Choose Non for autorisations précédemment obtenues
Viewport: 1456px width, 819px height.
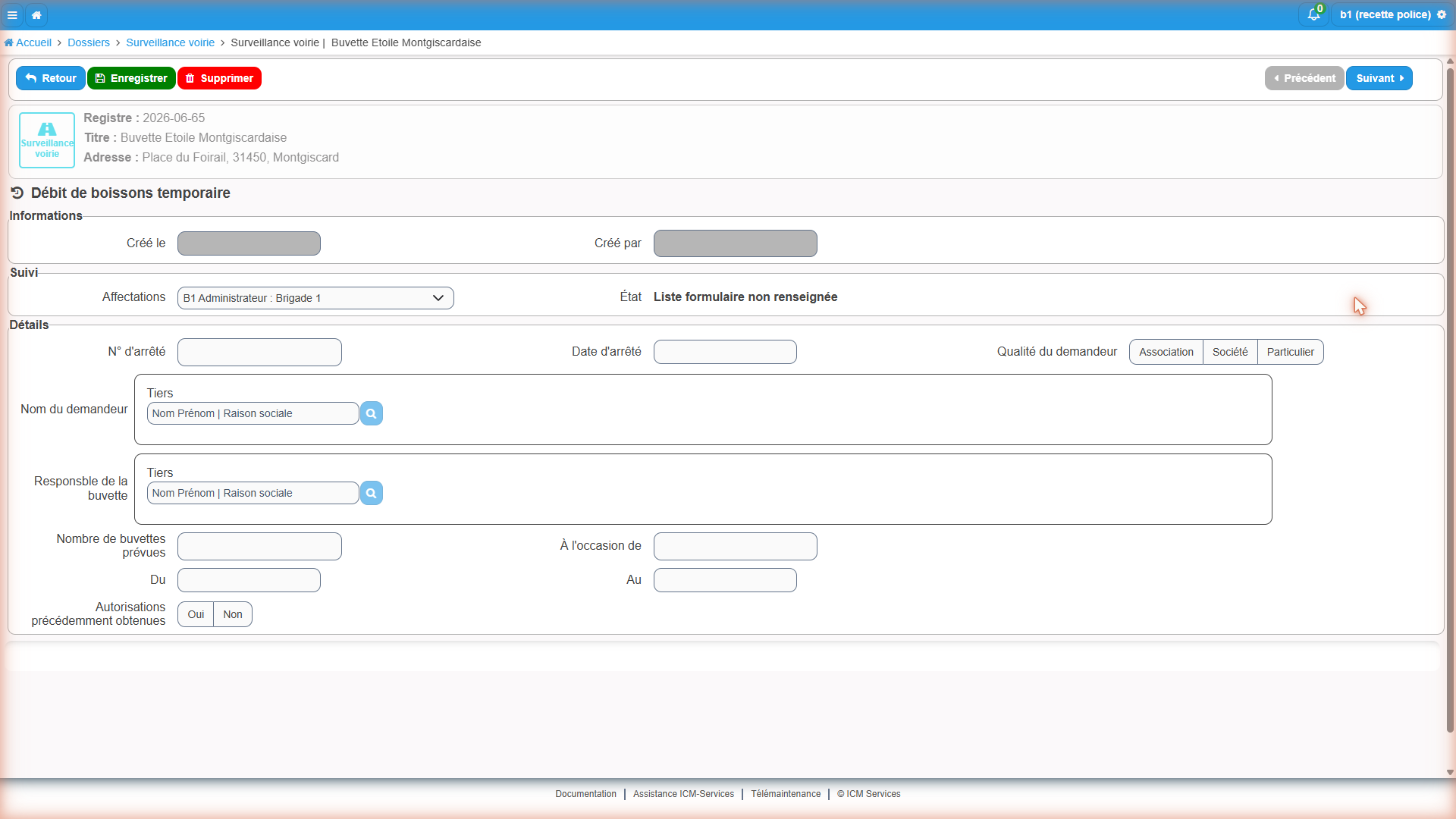[x=233, y=614]
